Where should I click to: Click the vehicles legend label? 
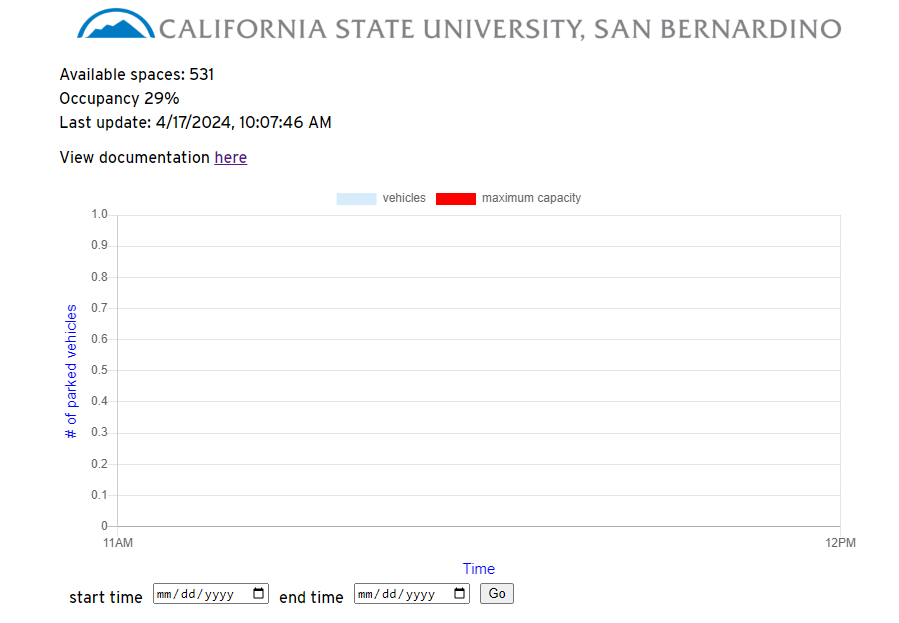404,198
